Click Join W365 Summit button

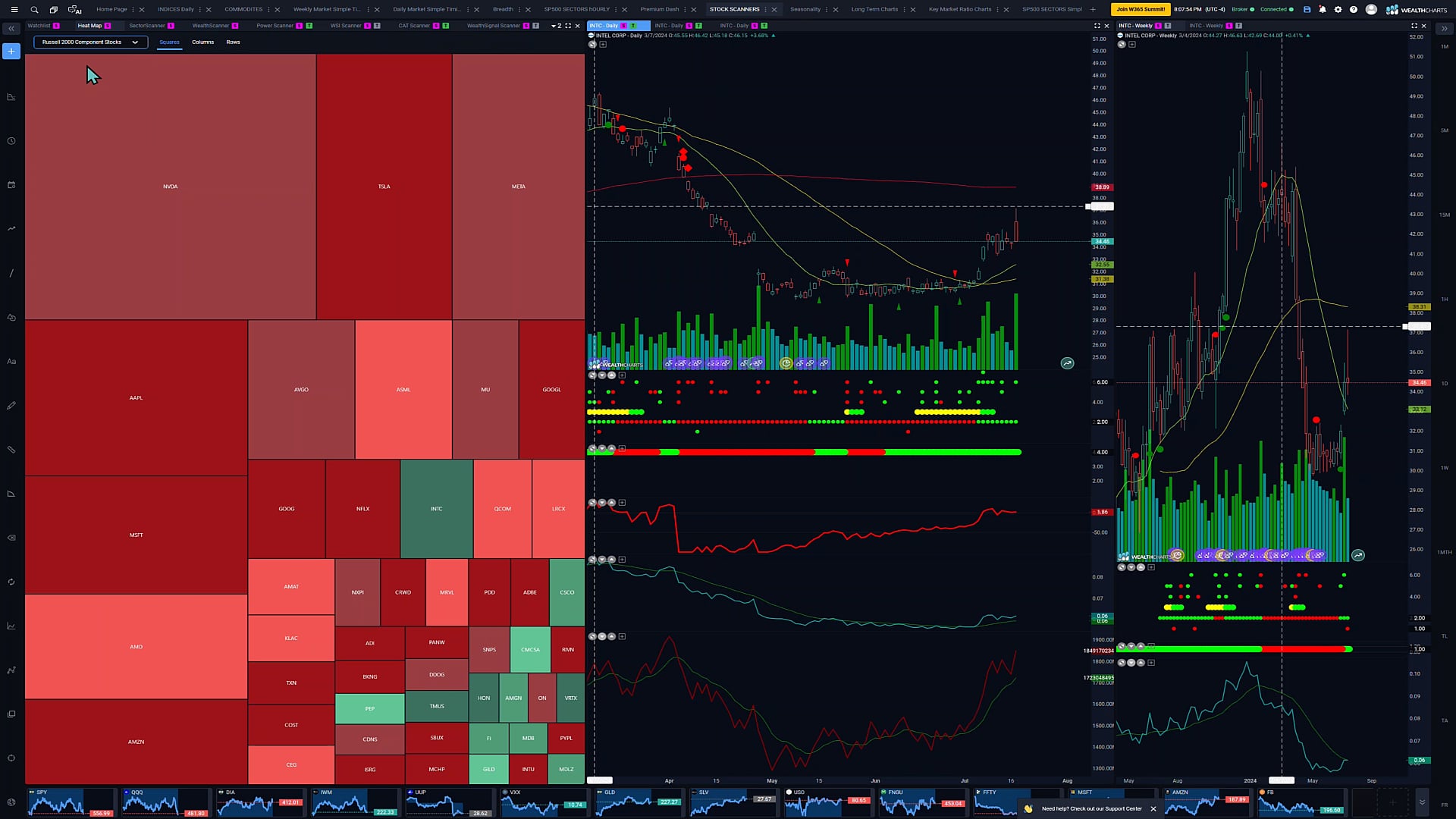[x=1141, y=10]
